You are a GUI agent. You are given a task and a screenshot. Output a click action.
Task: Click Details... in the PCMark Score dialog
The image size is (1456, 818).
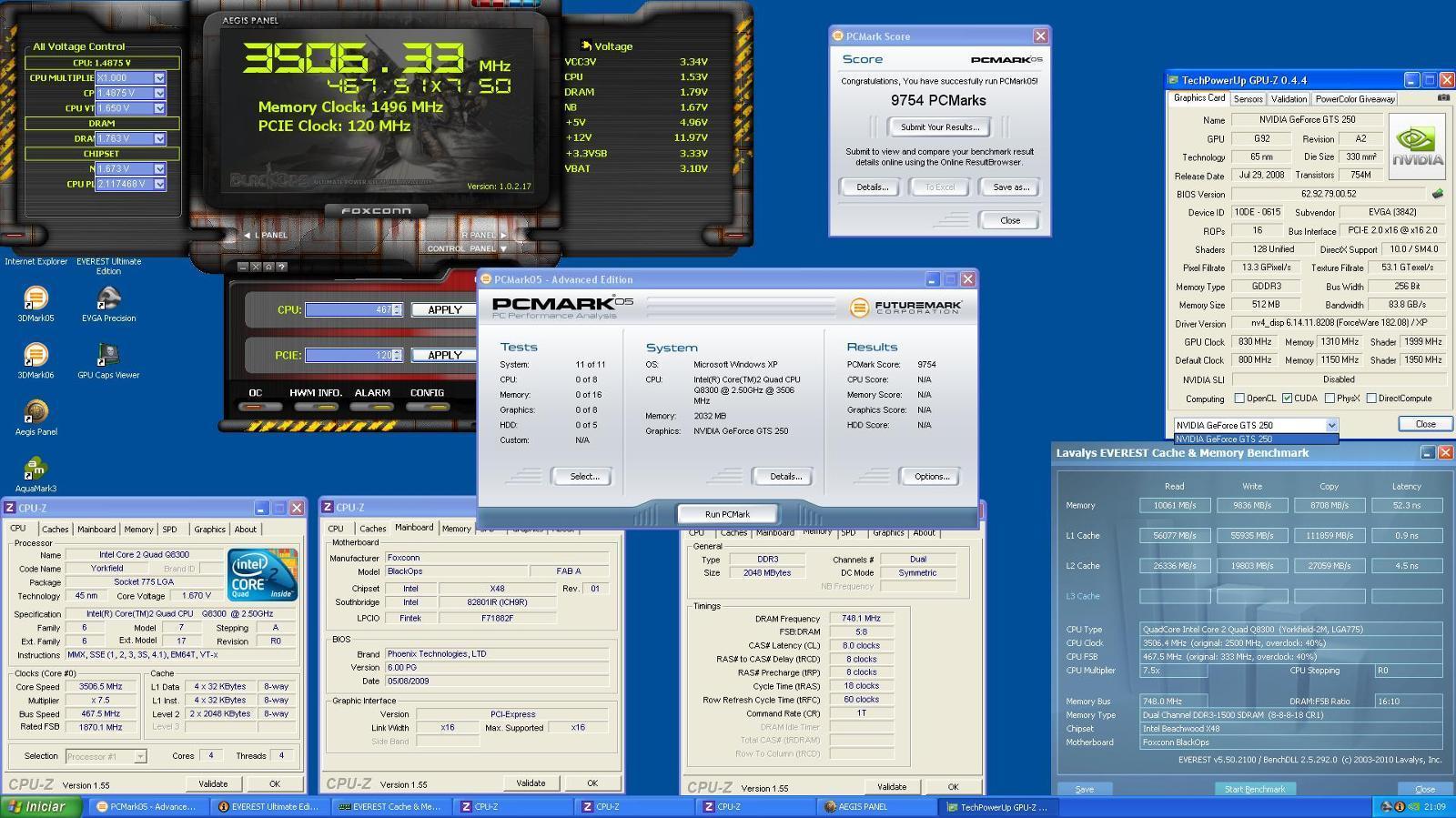pos(871,187)
